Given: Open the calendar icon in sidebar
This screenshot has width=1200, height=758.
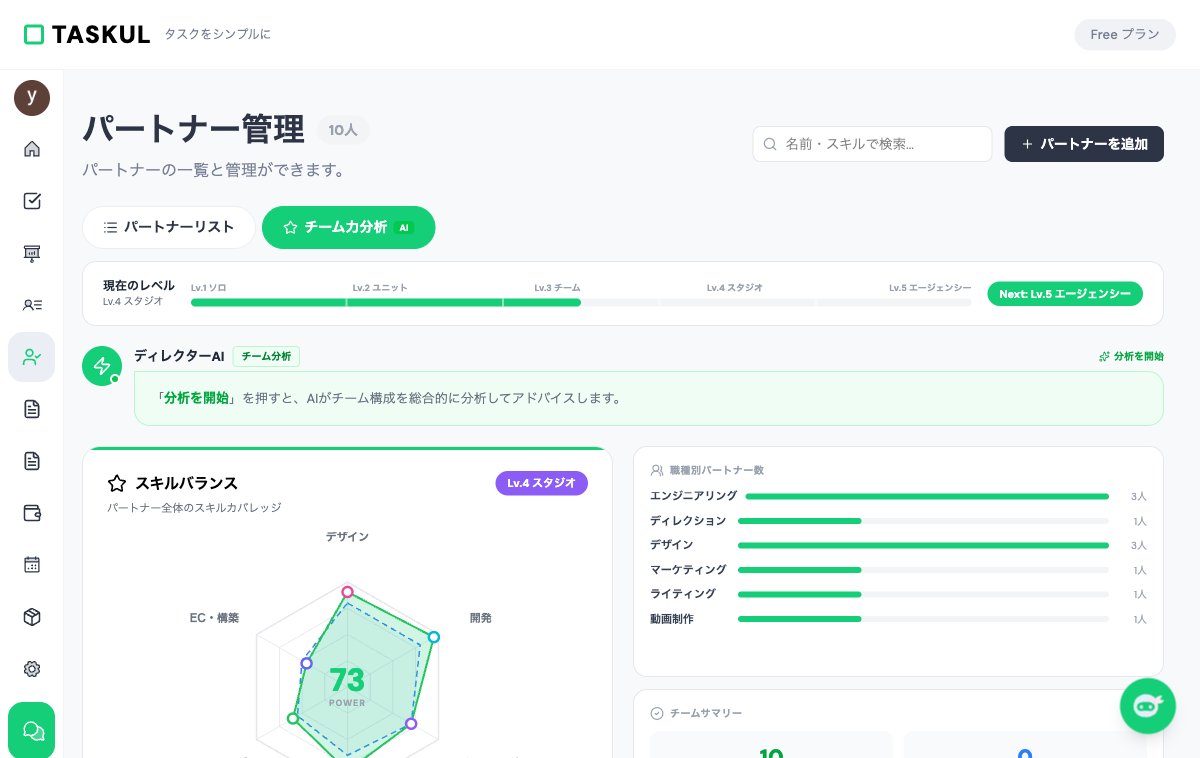Looking at the screenshot, I should (x=32, y=565).
